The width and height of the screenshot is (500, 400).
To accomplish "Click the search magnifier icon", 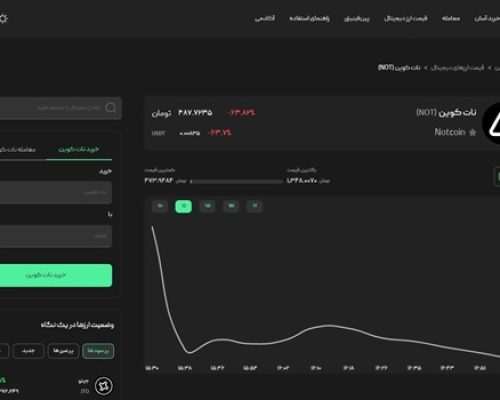I will click(111, 108).
